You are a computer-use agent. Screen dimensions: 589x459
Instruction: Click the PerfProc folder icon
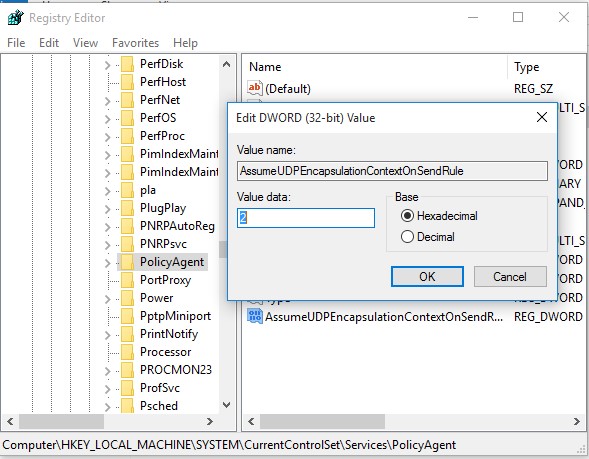[x=127, y=136]
